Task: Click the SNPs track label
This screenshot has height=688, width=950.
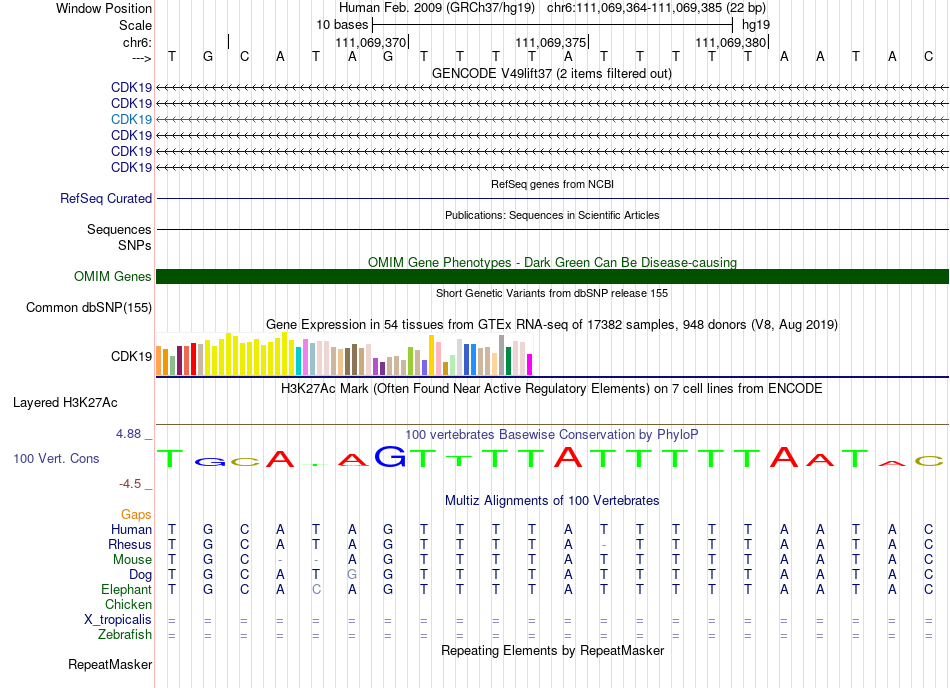Action: tap(135, 245)
